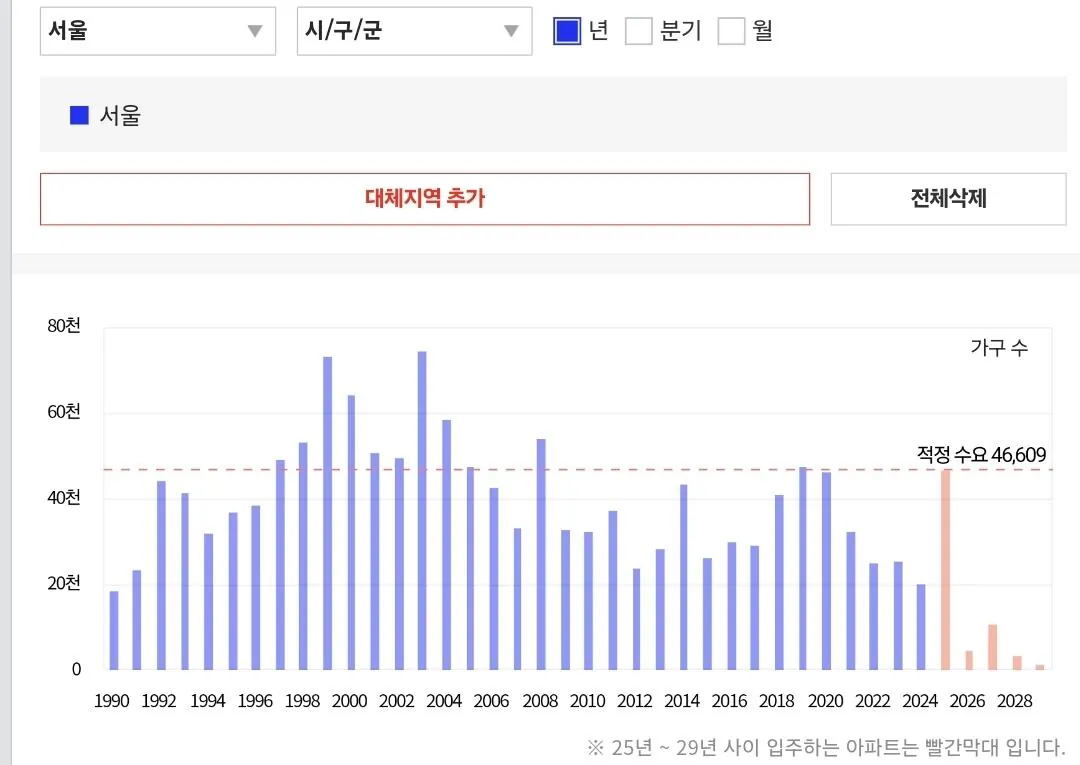Enable the 월 monthly checkbox

pos(732,32)
